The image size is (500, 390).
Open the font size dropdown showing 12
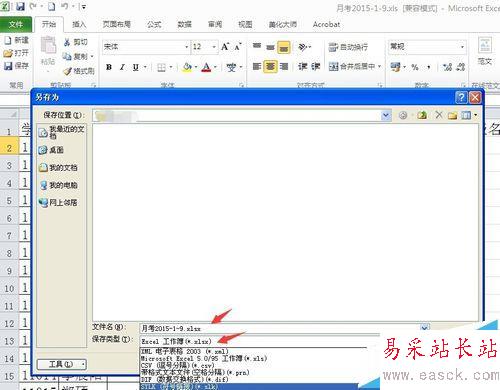pyautogui.click(x=214, y=47)
